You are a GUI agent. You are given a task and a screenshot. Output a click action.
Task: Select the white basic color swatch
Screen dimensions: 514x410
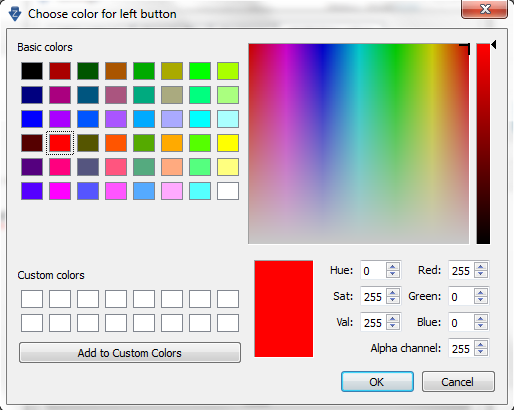[228, 191]
